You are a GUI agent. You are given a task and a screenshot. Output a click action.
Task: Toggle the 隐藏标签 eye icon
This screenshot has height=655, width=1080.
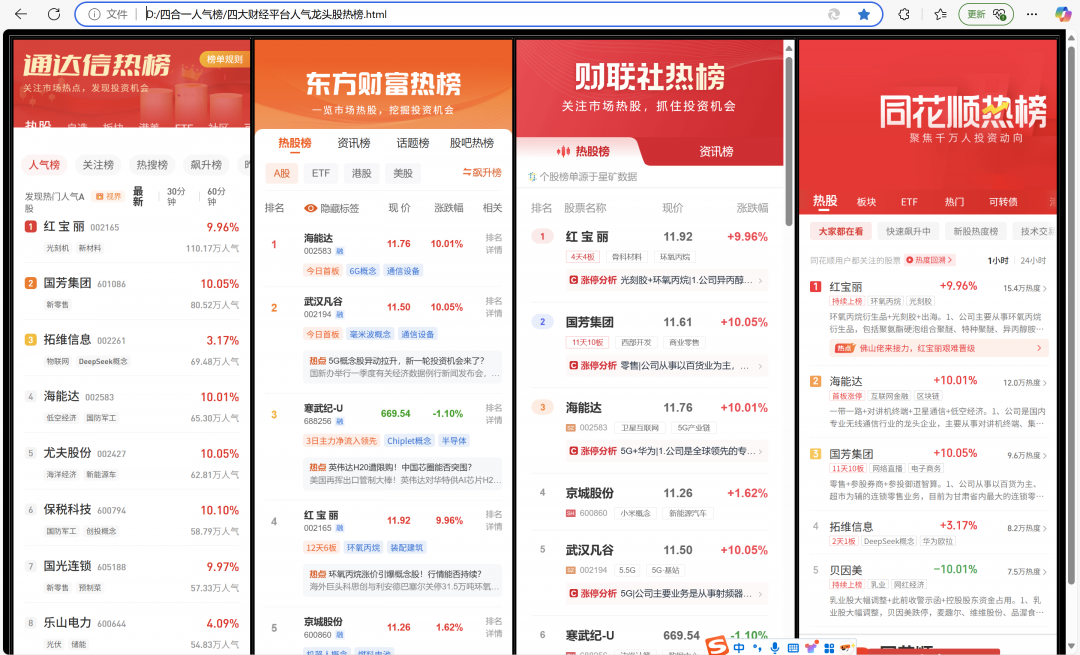pyautogui.click(x=311, y=208)
